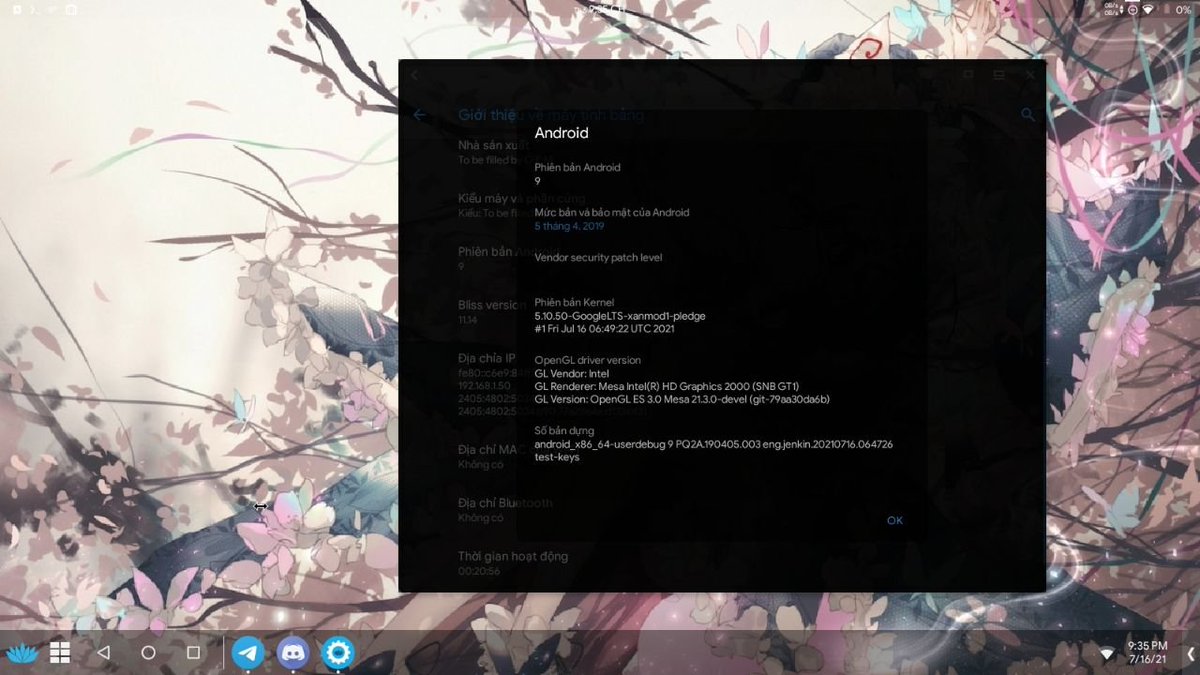Image resolution: width=1200 pixels, height=675 pixels.
Task: Open the Wi-Fi icon in the taskbar tray
Action: pyautogui.click(x=1107, y=654)
